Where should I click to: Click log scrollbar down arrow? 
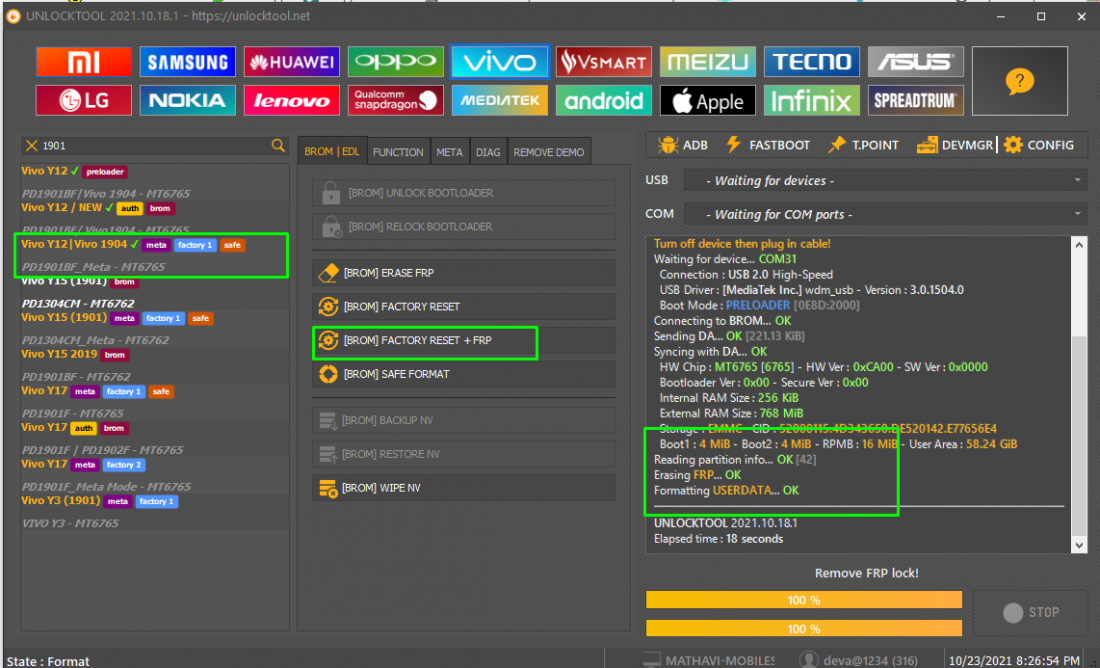click(1079, 545)
